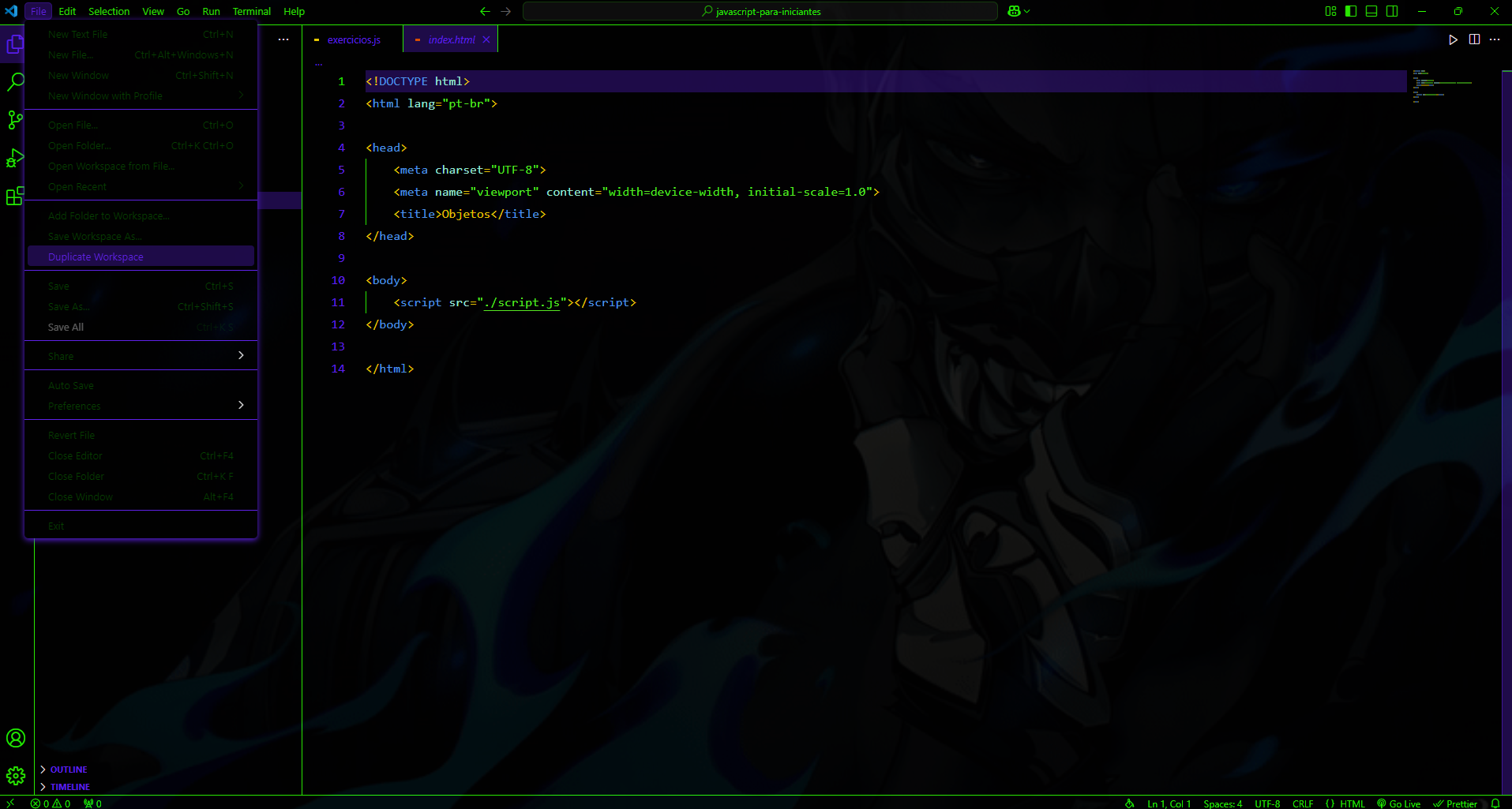The image size is (1512, 809).
Task: Choose Exit in File menu
Action: pos(141,526)
